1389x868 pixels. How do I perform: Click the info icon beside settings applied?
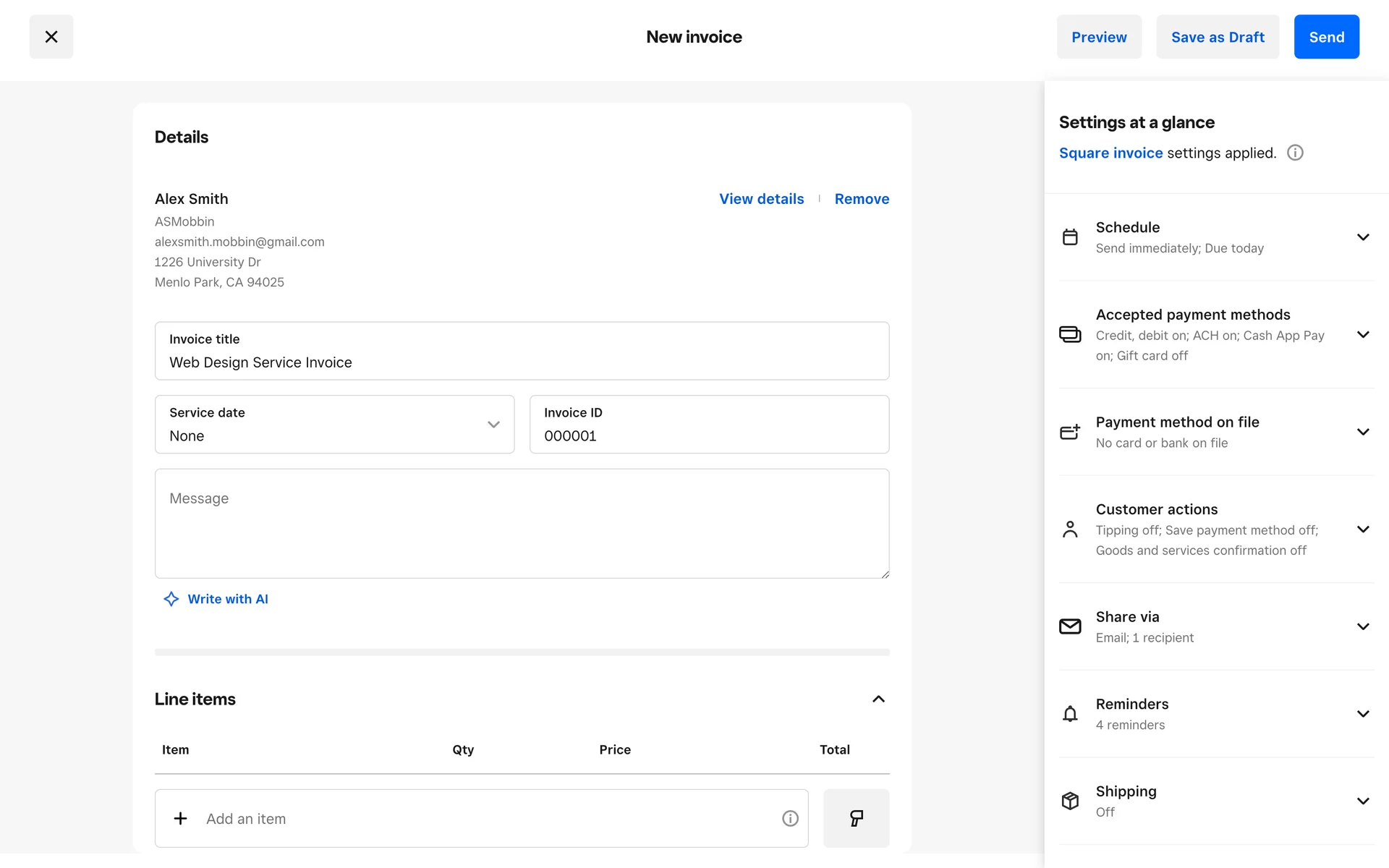(x=1295, y=153)
